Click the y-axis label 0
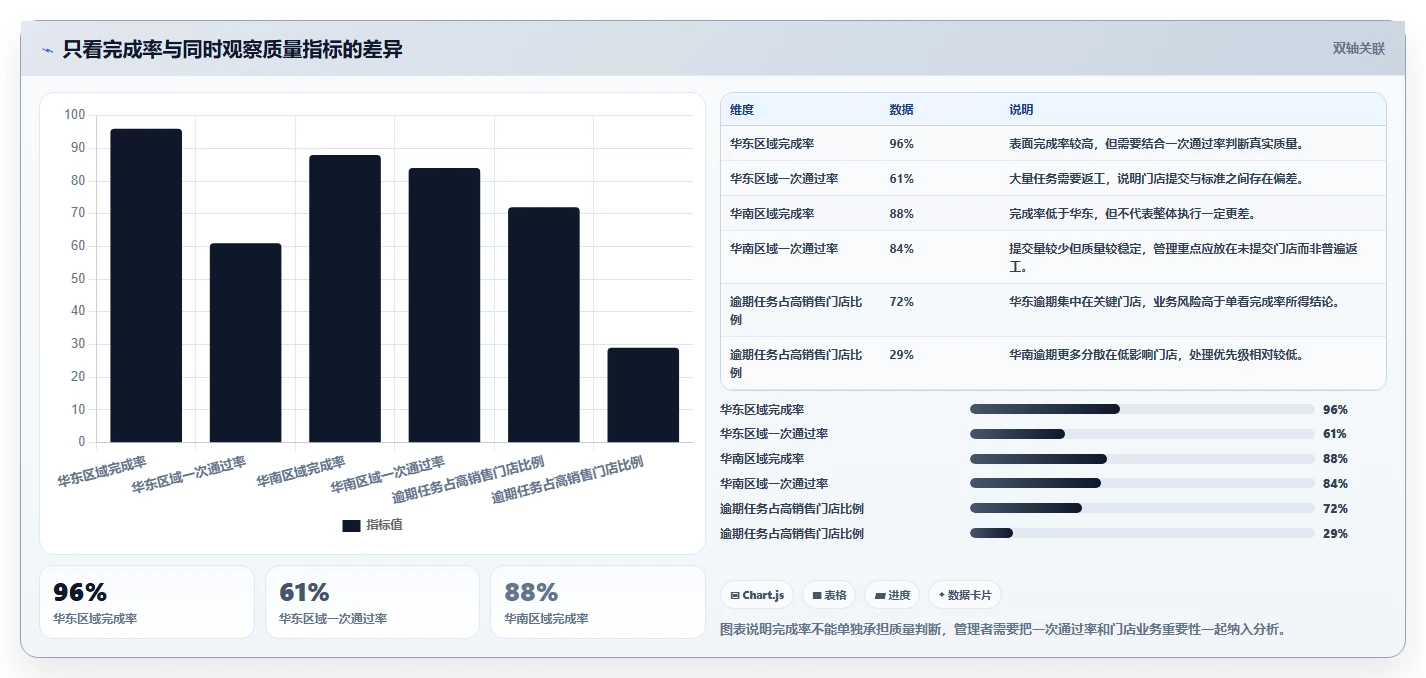1426x678 pixels. pyautogui.click(x=82, y=442)
